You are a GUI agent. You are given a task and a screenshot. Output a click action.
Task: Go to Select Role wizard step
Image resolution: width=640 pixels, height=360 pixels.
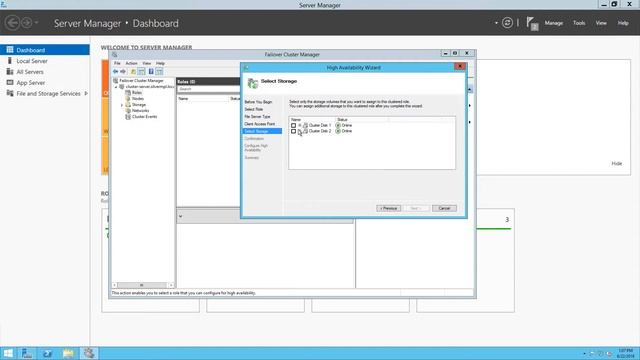coord(253,109)
